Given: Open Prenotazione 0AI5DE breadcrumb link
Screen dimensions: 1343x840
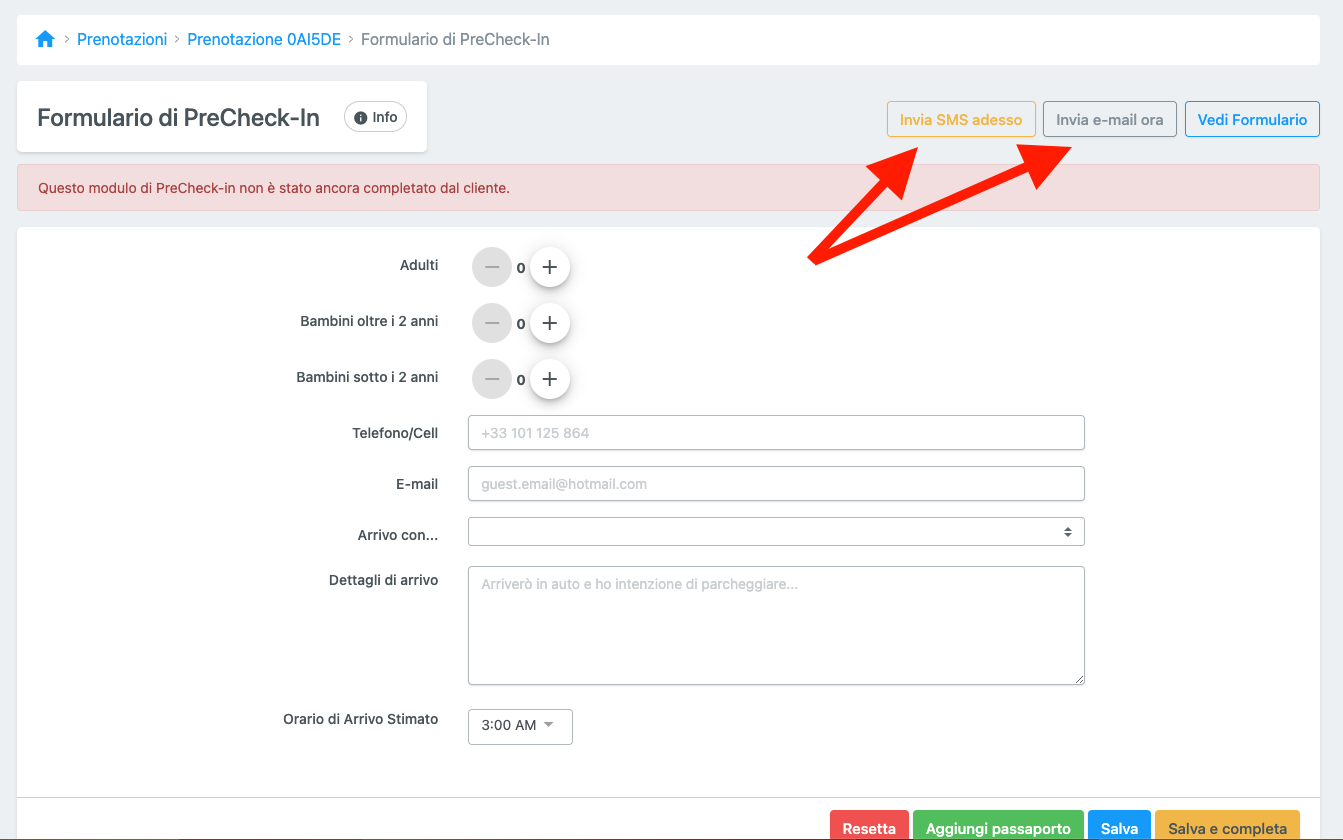Looking at the screenshot, I should click(264, 40).
